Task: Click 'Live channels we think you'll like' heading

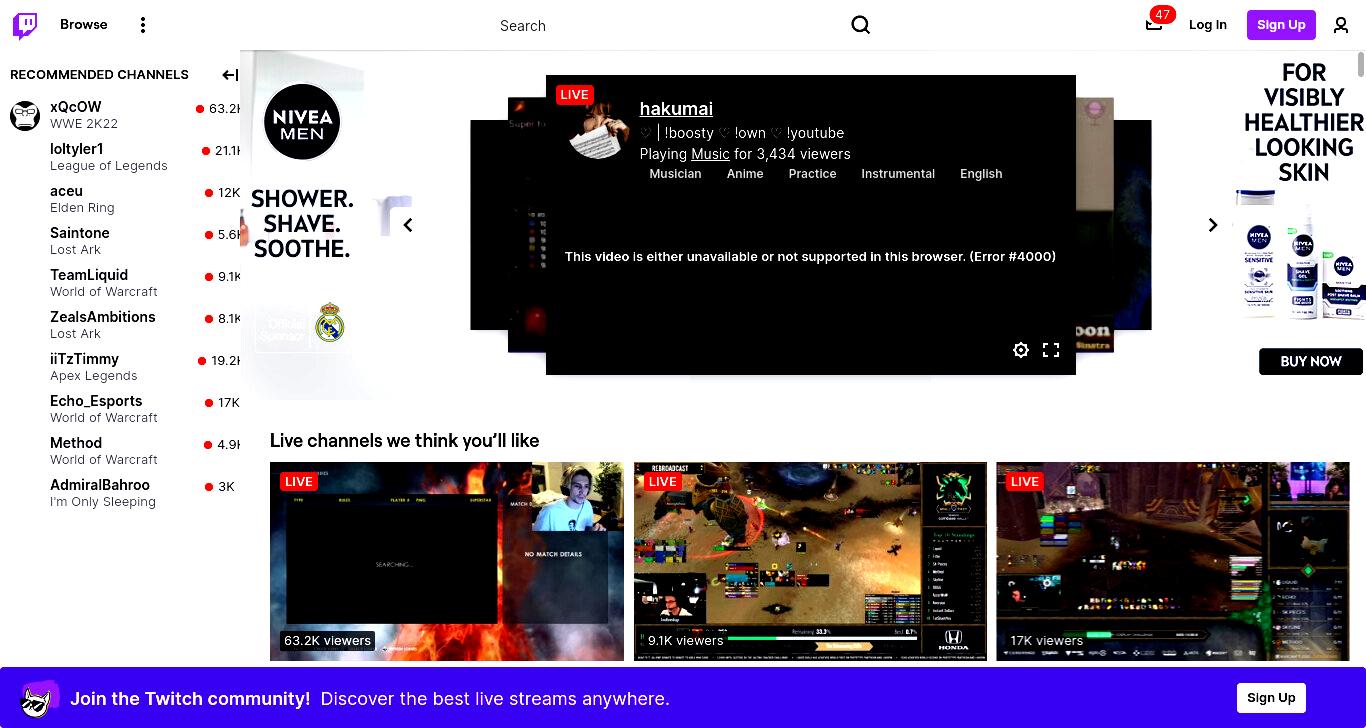Action: coord(404,440)
